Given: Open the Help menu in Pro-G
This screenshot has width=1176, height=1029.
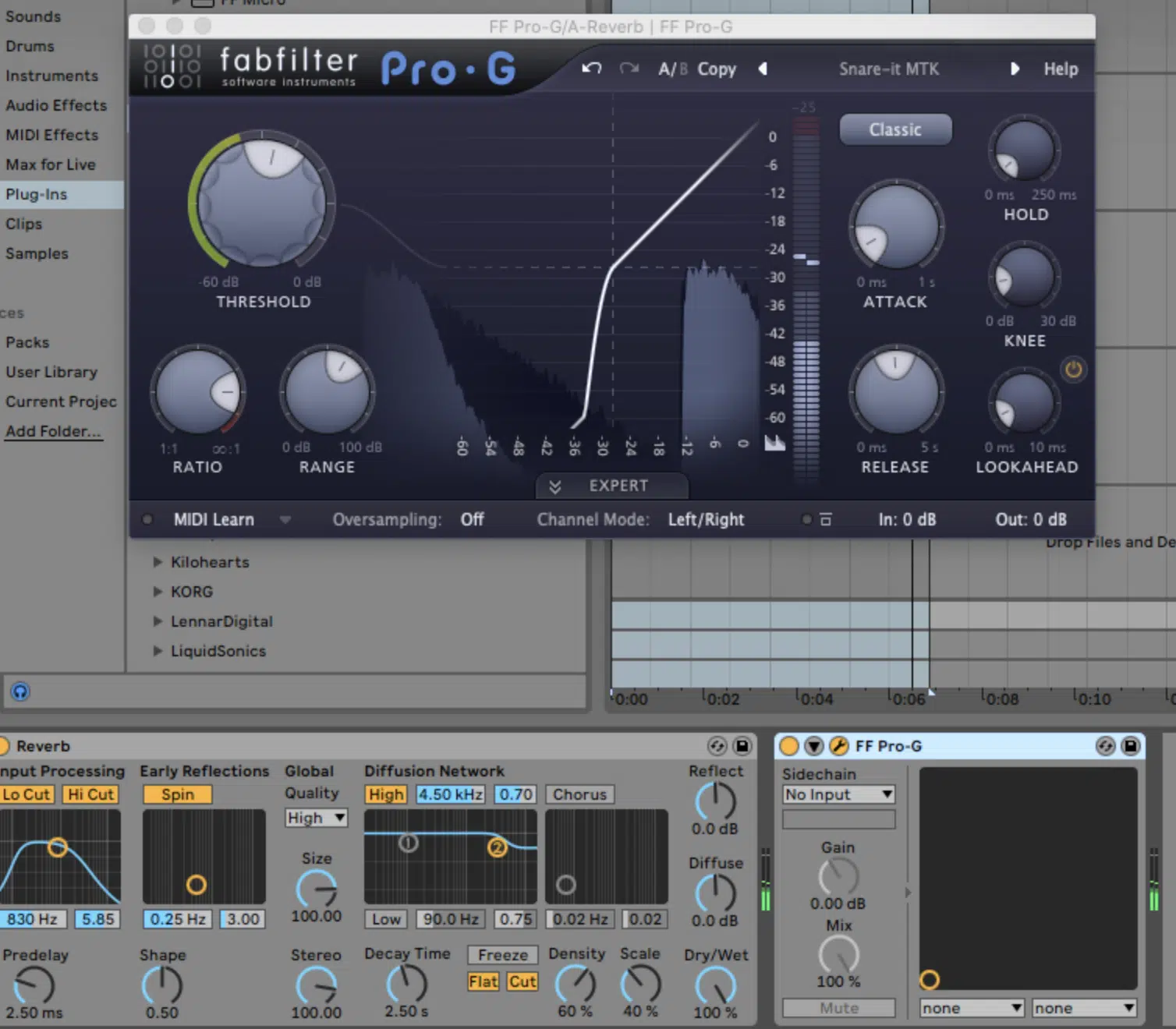Looking at the screenshot, I should click(x=1061, y=69).
